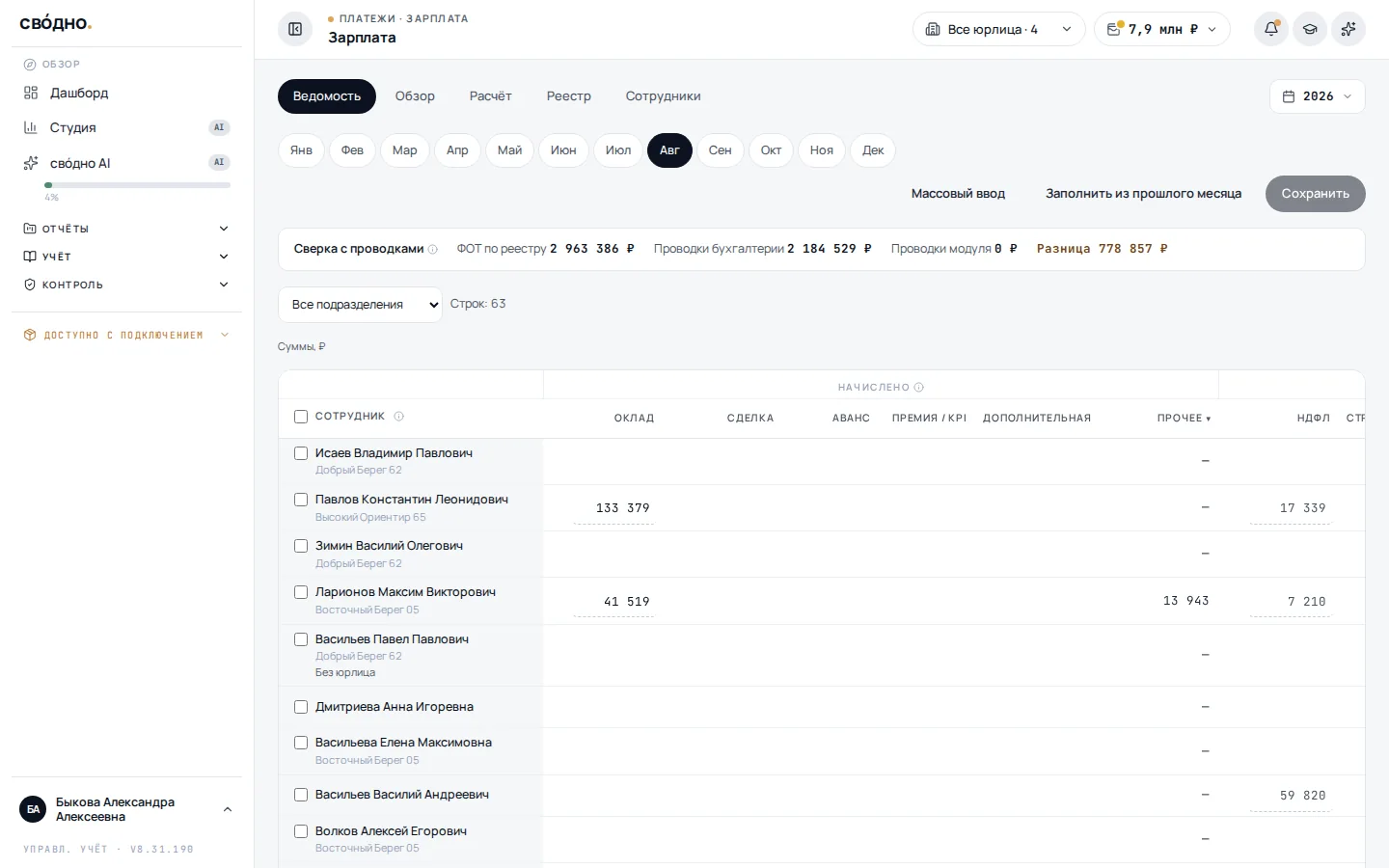The image size is (1389, 868).
Task: Edit оклад value 133 379
Action: tap(614, 508)
